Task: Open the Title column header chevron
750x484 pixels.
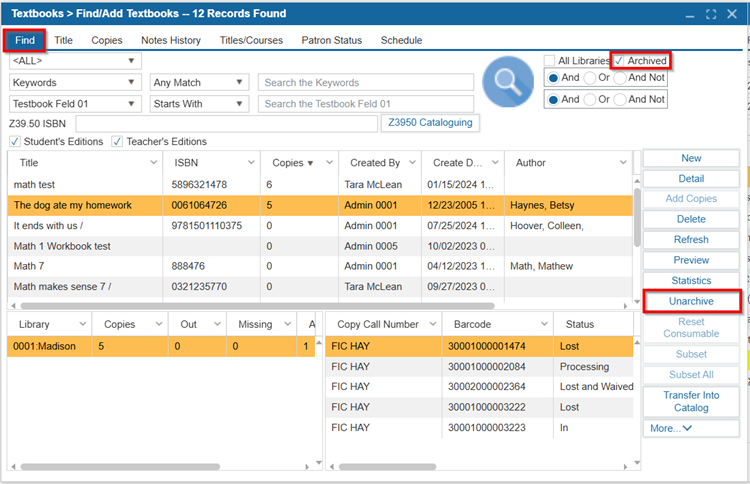Action: (x=154, y=163)
